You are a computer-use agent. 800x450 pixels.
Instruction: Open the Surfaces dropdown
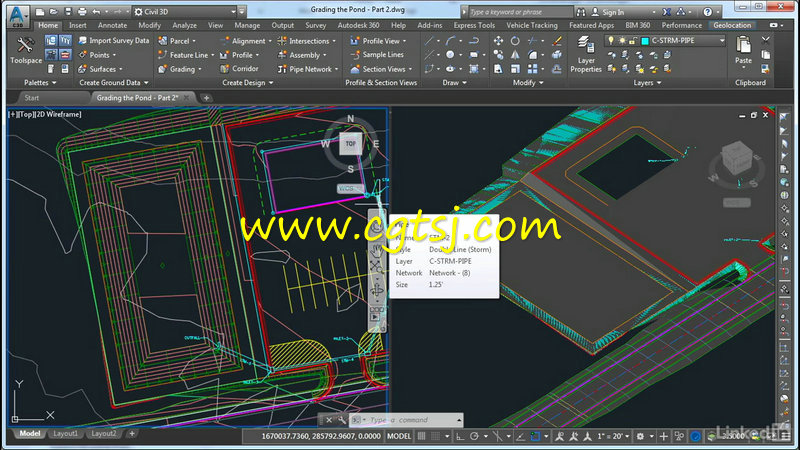[x=101, y=69]
